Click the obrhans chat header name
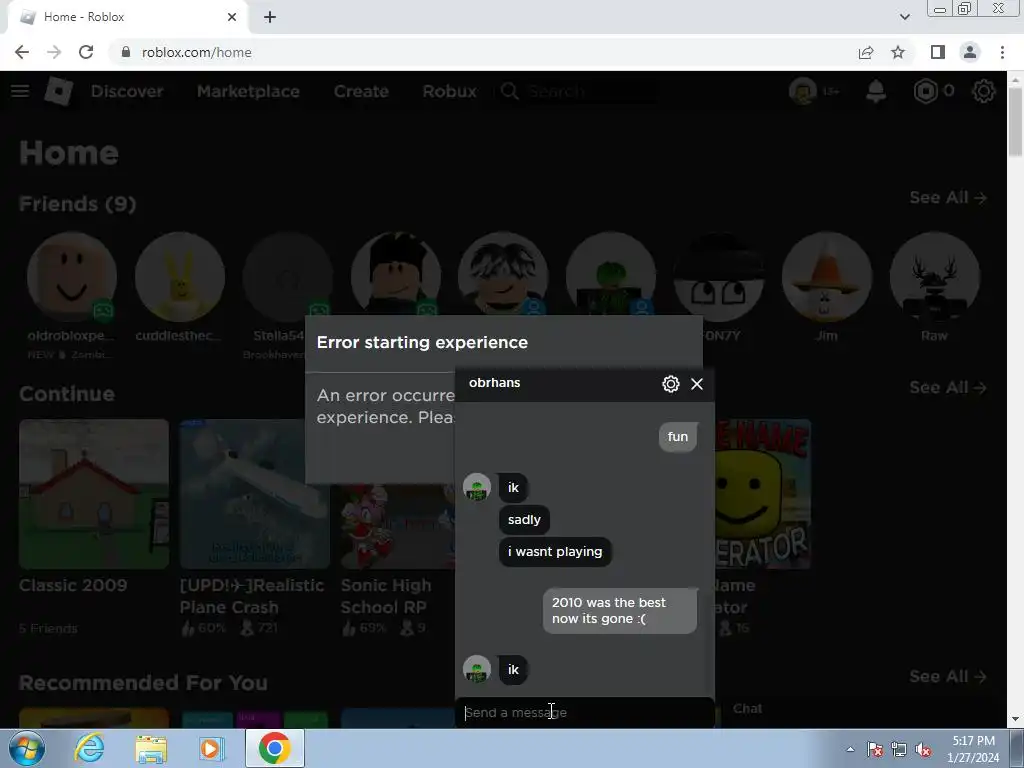Image resolution: width=1024 pixels, height=768 pixels. point(494,383)
